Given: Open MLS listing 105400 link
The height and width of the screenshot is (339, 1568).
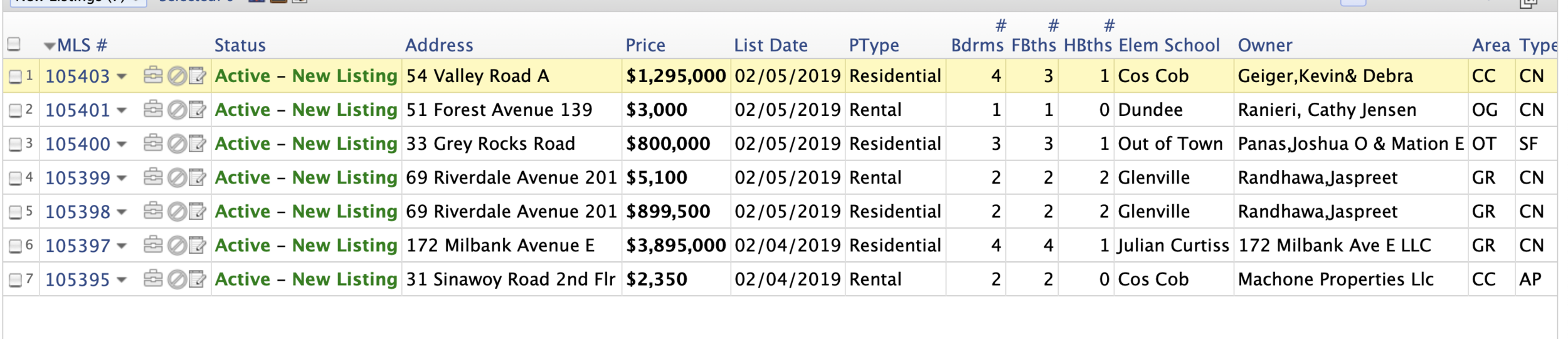Looking at the screenshot, I should pyautogui.click(x=78, y=144).
